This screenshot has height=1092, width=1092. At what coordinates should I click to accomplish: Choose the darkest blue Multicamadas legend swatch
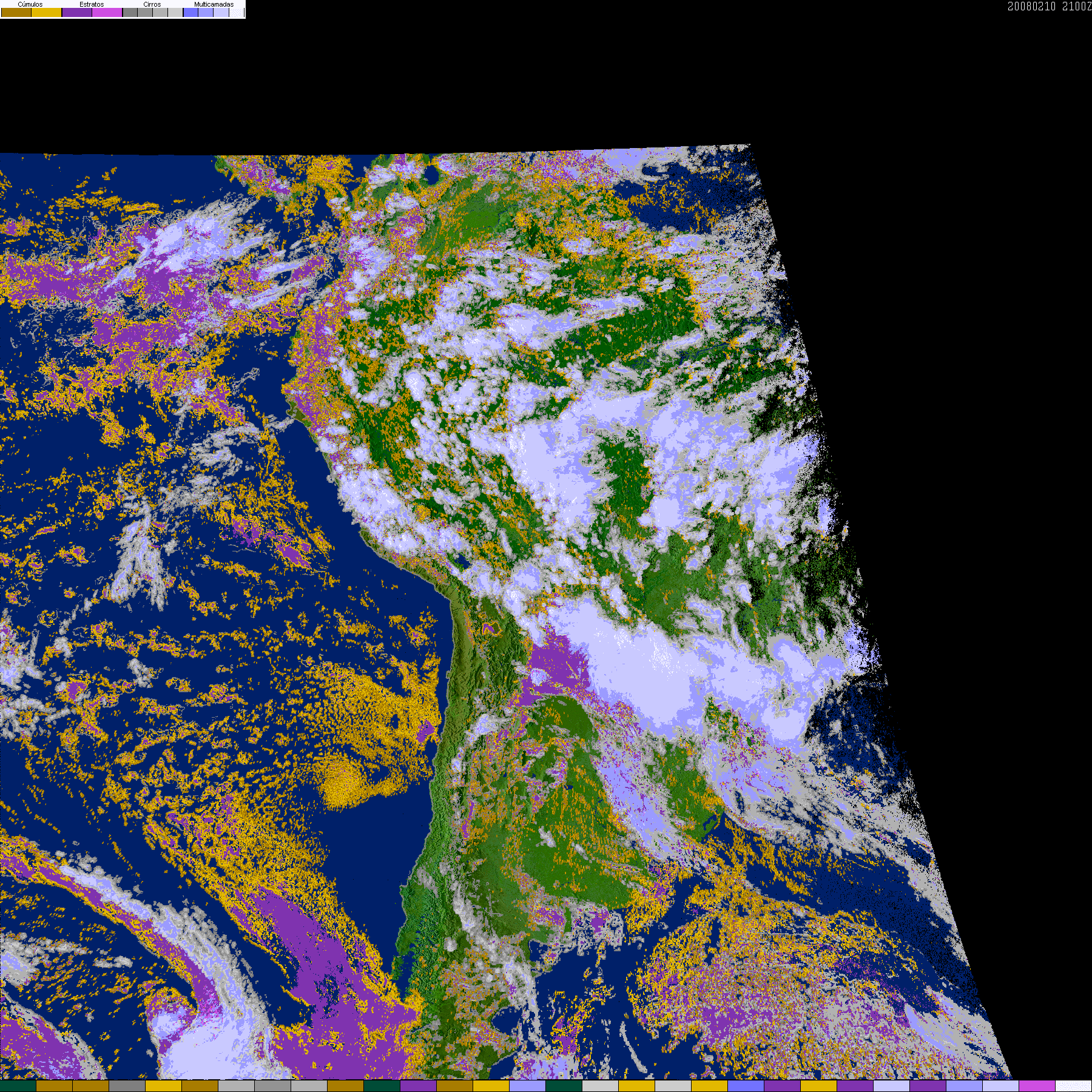tap(190, 12)
